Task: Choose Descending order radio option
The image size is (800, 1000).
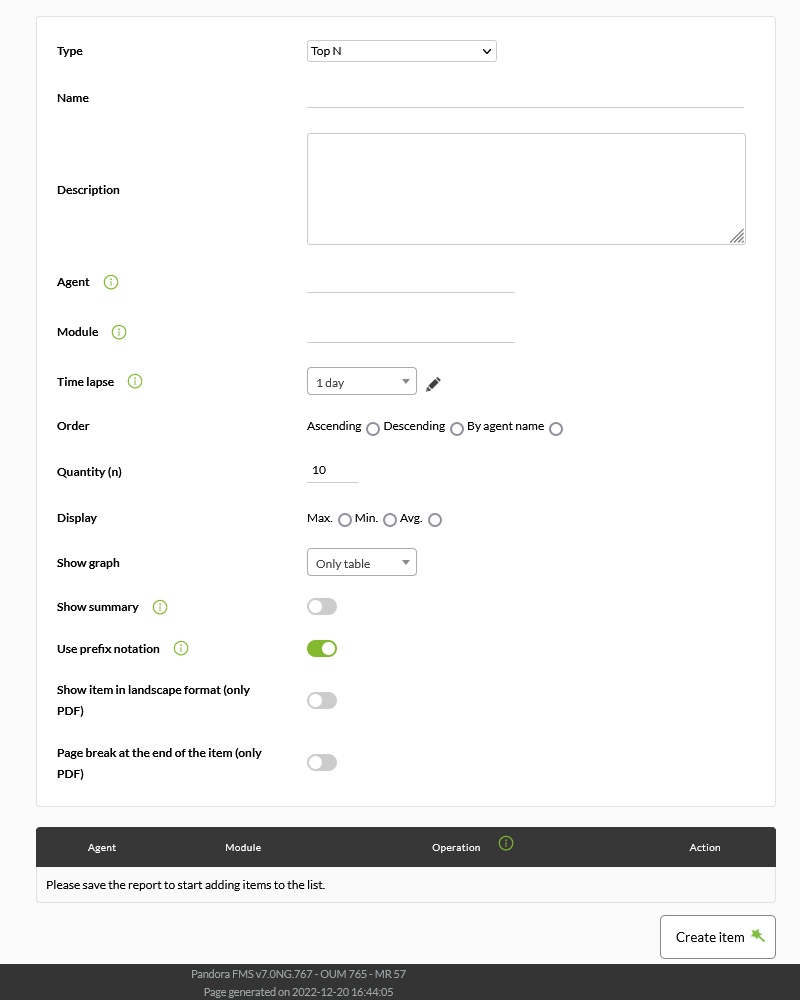Action: pyautogui.click(x=457, y=429)
